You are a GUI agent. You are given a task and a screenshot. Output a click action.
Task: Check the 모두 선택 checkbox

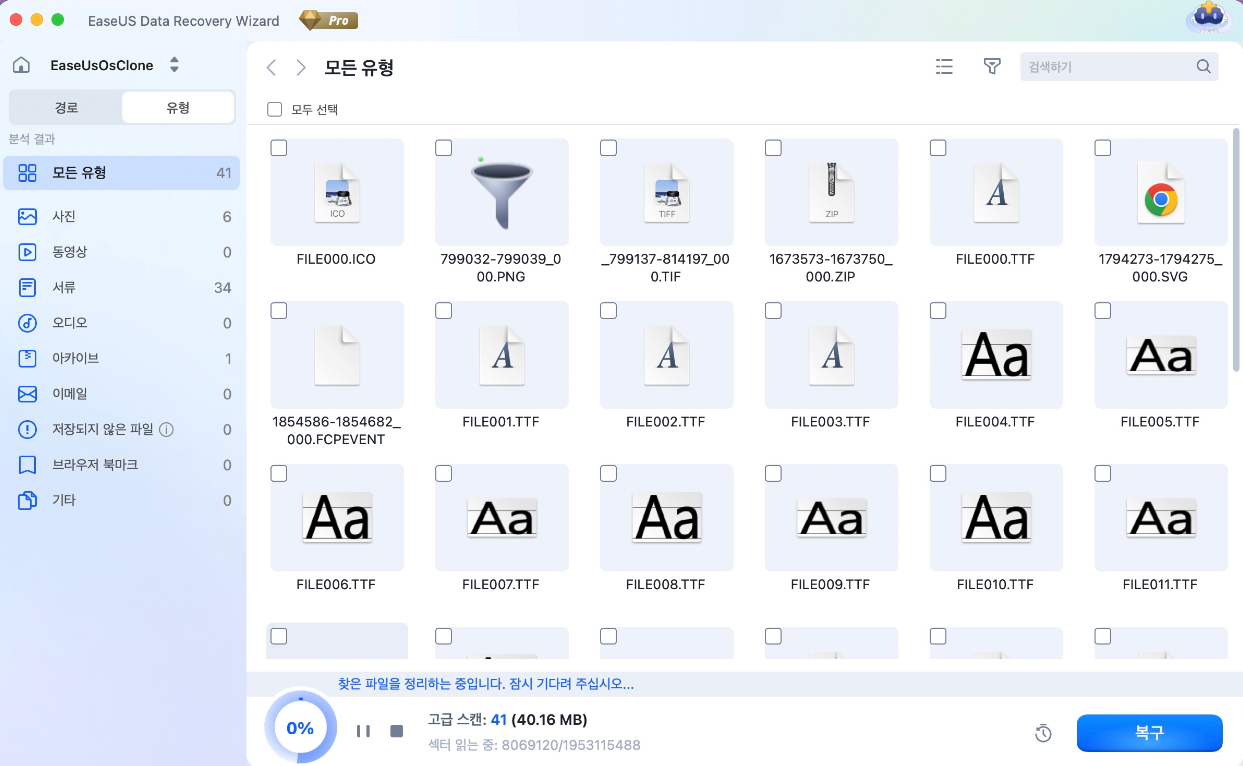[275, 109]
